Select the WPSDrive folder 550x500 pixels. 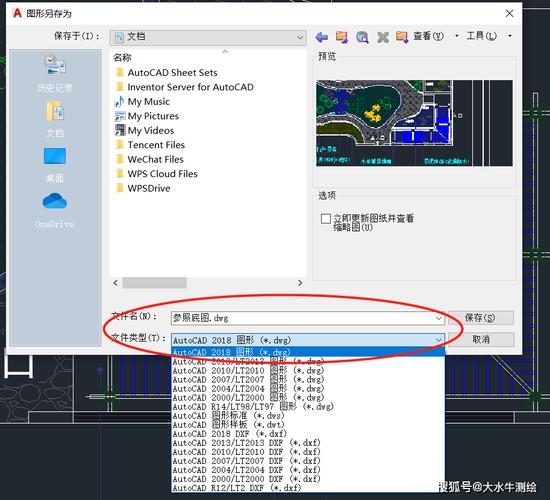point(142,188)
